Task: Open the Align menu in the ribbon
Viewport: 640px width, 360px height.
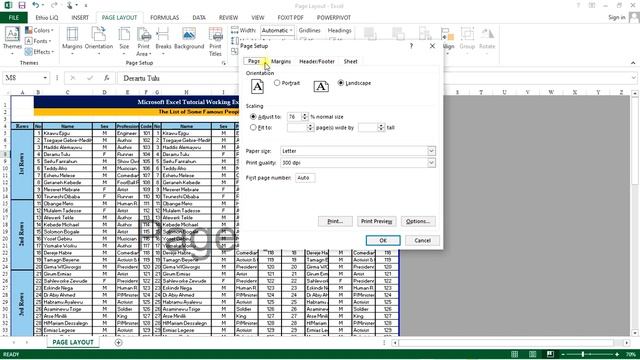Action: [x=448, y=41]
